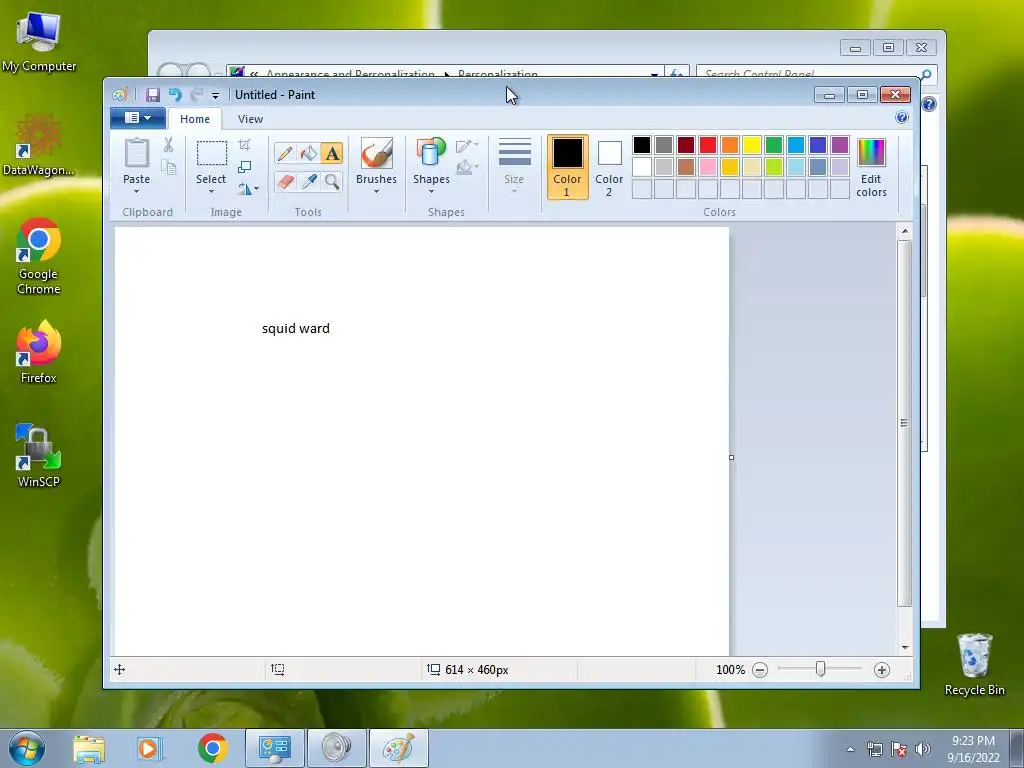Image resolution: width=1024 pixels, height=768 pixels.
Task: Pick the red color swatch
Action: coord(707,144)
